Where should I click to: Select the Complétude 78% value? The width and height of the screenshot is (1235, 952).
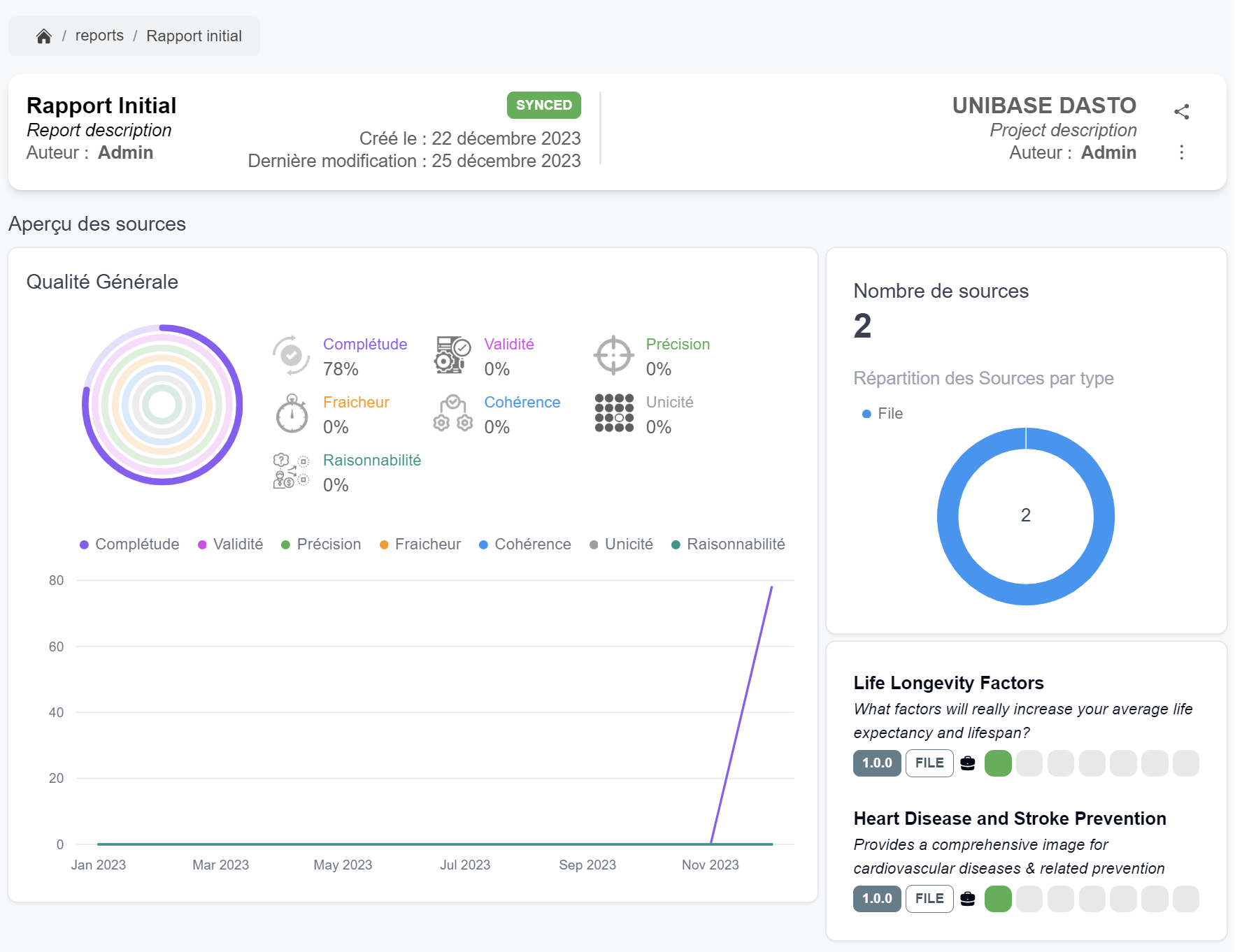(x=341, y=369)
